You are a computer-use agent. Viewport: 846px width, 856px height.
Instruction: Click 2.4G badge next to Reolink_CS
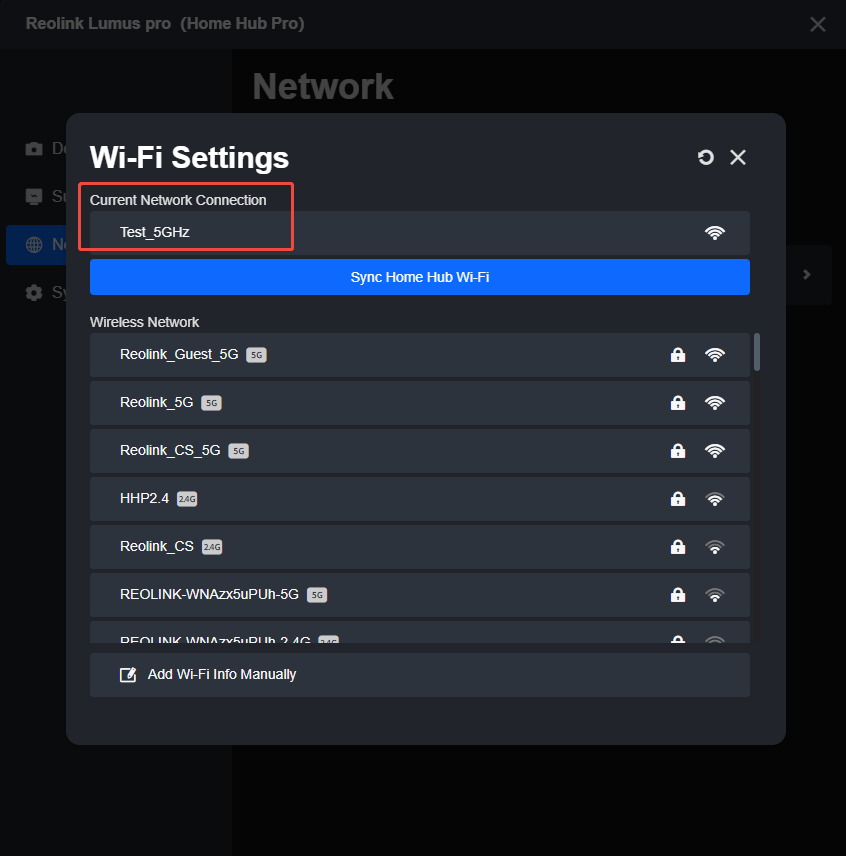point(212,547)
